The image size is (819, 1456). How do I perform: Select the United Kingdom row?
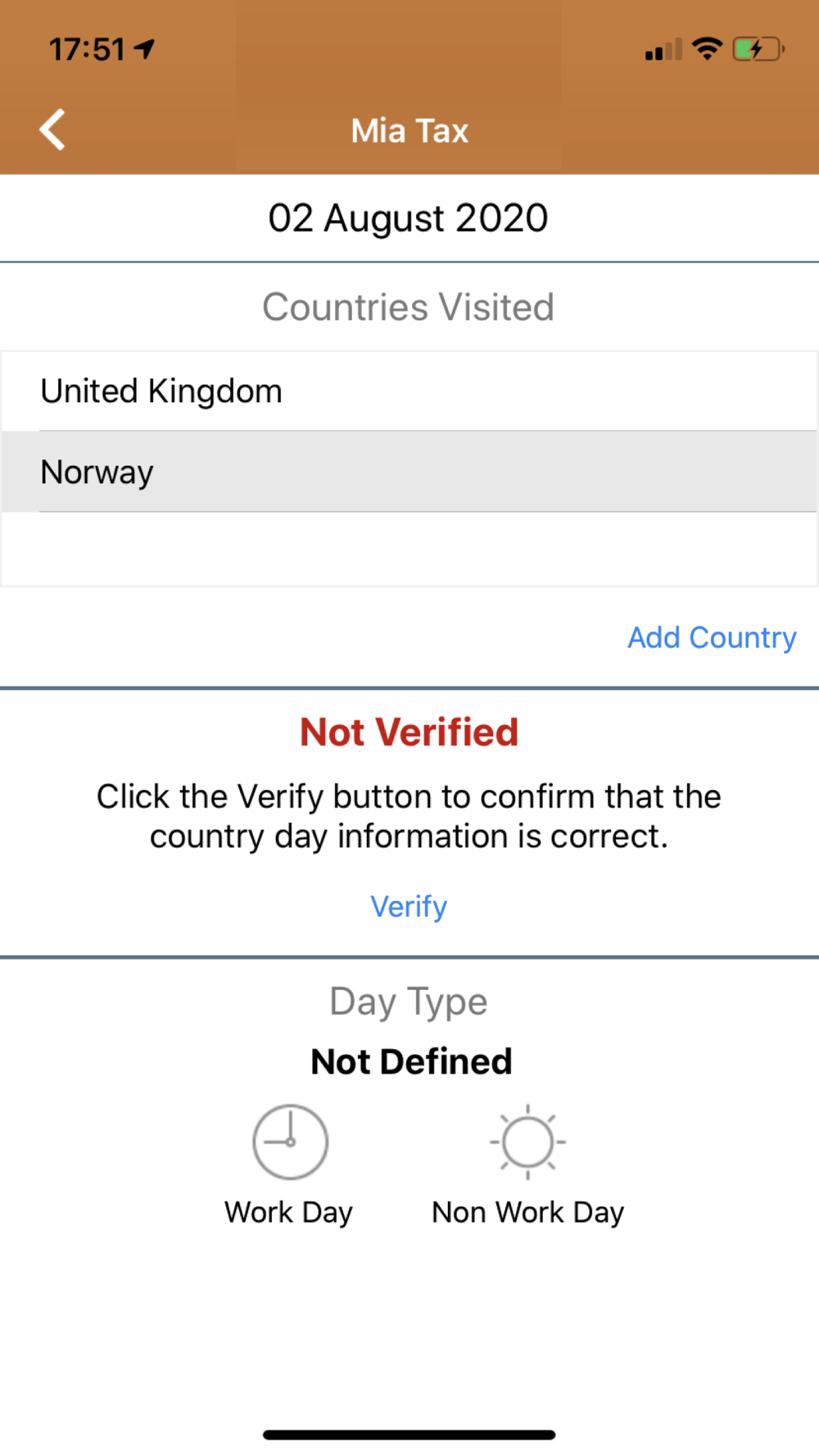(409, 391)
